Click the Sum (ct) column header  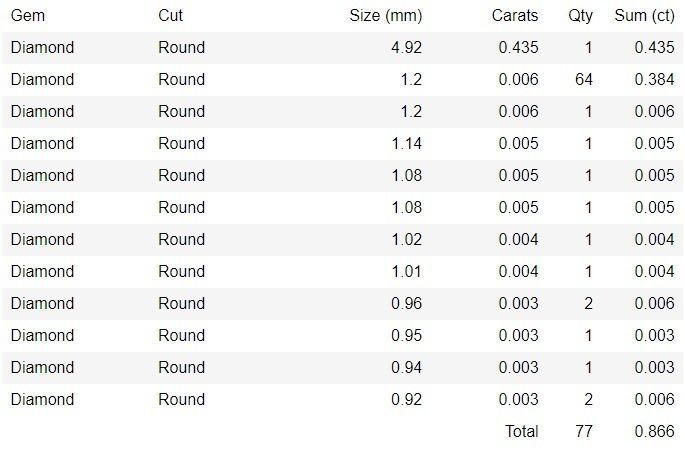click(643, 16)
